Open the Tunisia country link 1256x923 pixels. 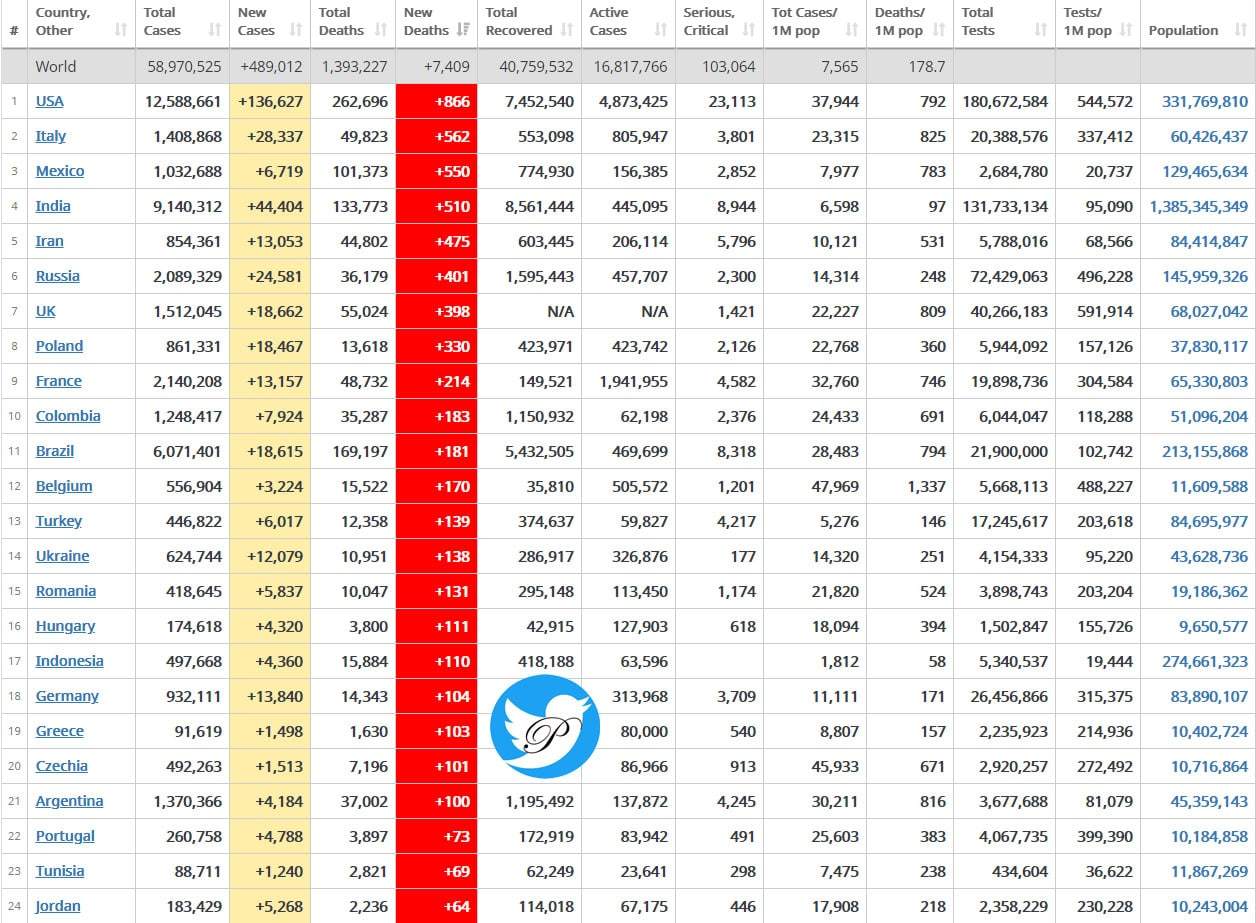(60, 871)
